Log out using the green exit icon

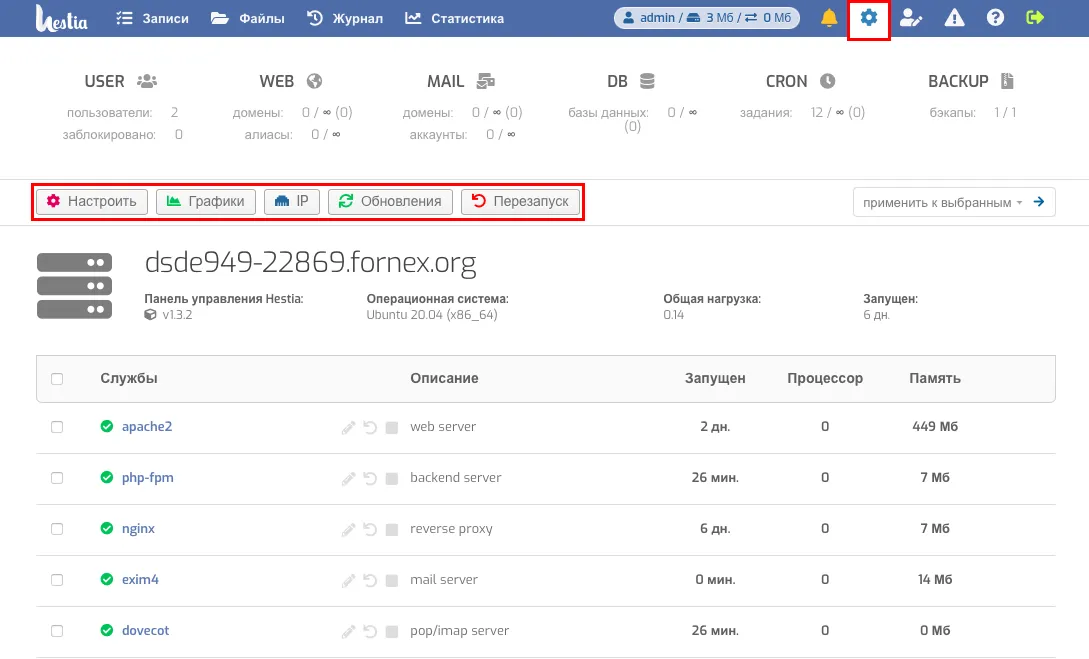coord(1035,18)
